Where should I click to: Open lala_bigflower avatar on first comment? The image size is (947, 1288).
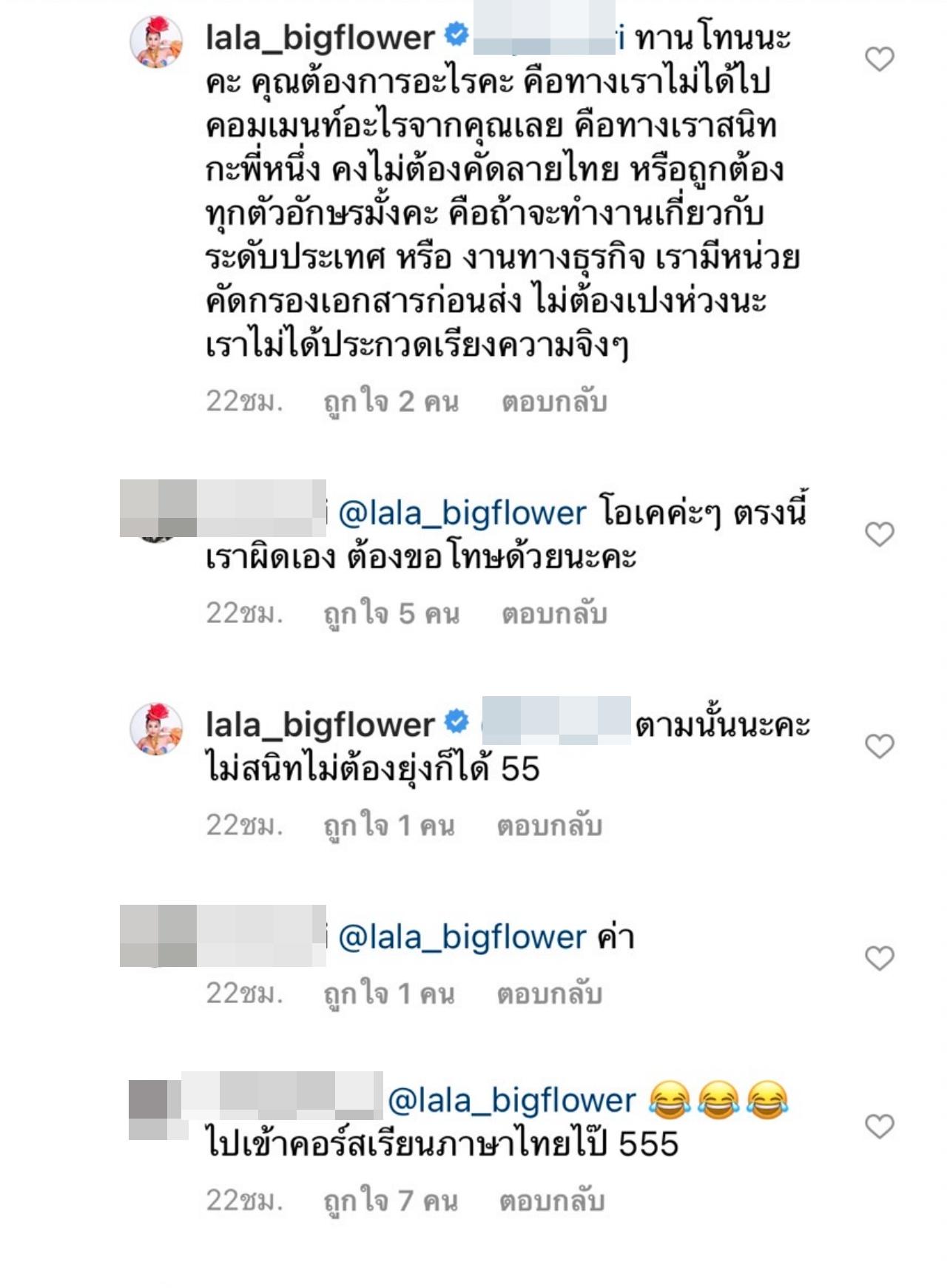pyautogui.click(x=156, y=41)
